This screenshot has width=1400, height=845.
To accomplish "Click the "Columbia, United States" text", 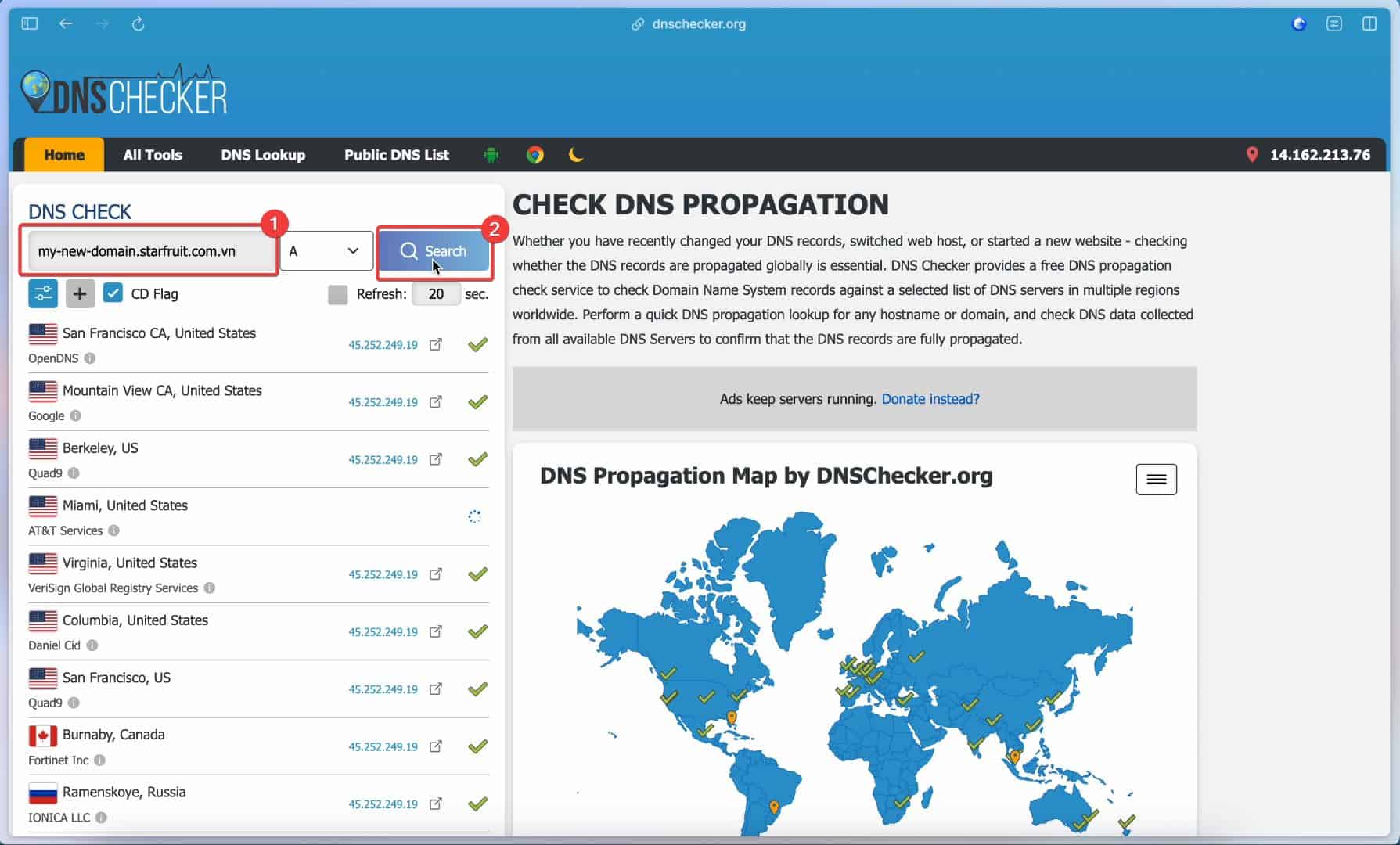I will pyautogui.click(x=135, y=620).
